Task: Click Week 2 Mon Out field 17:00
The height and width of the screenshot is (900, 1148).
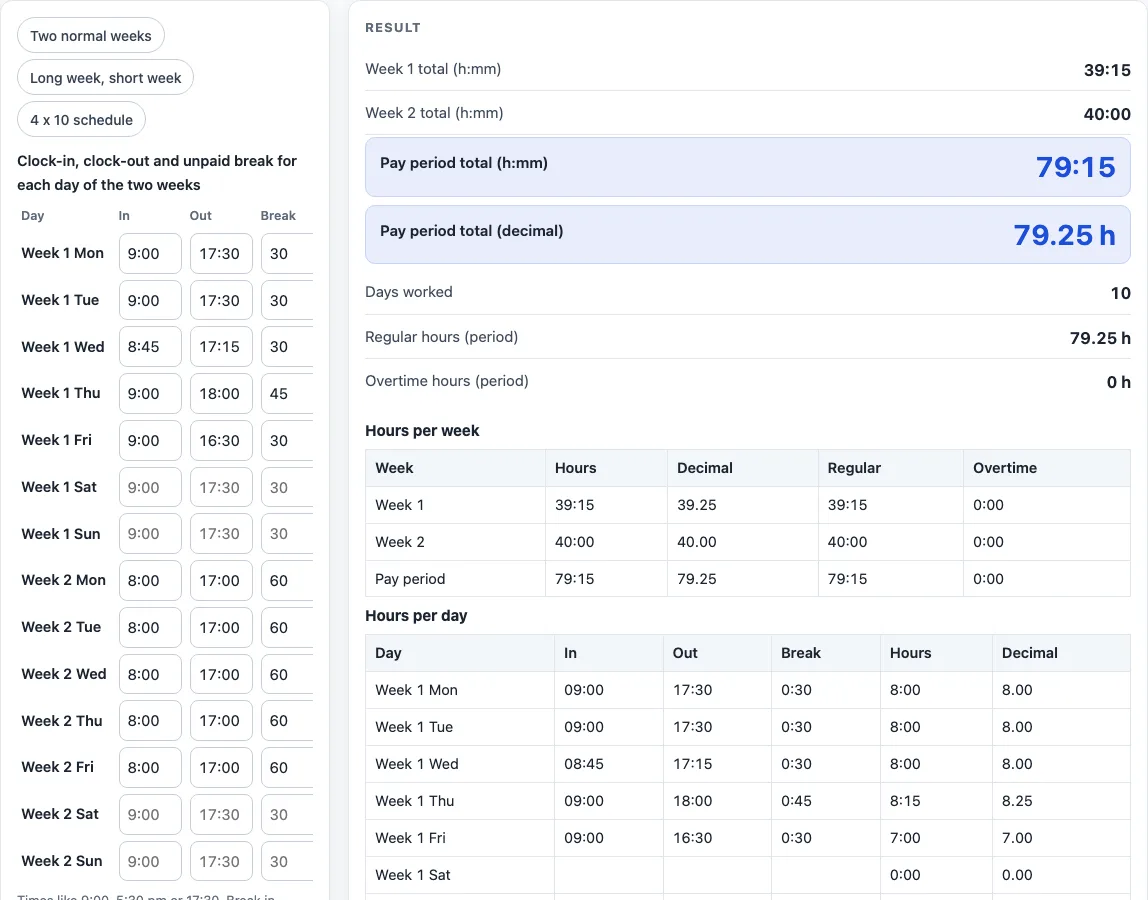Action: click(x=221, y=580)
